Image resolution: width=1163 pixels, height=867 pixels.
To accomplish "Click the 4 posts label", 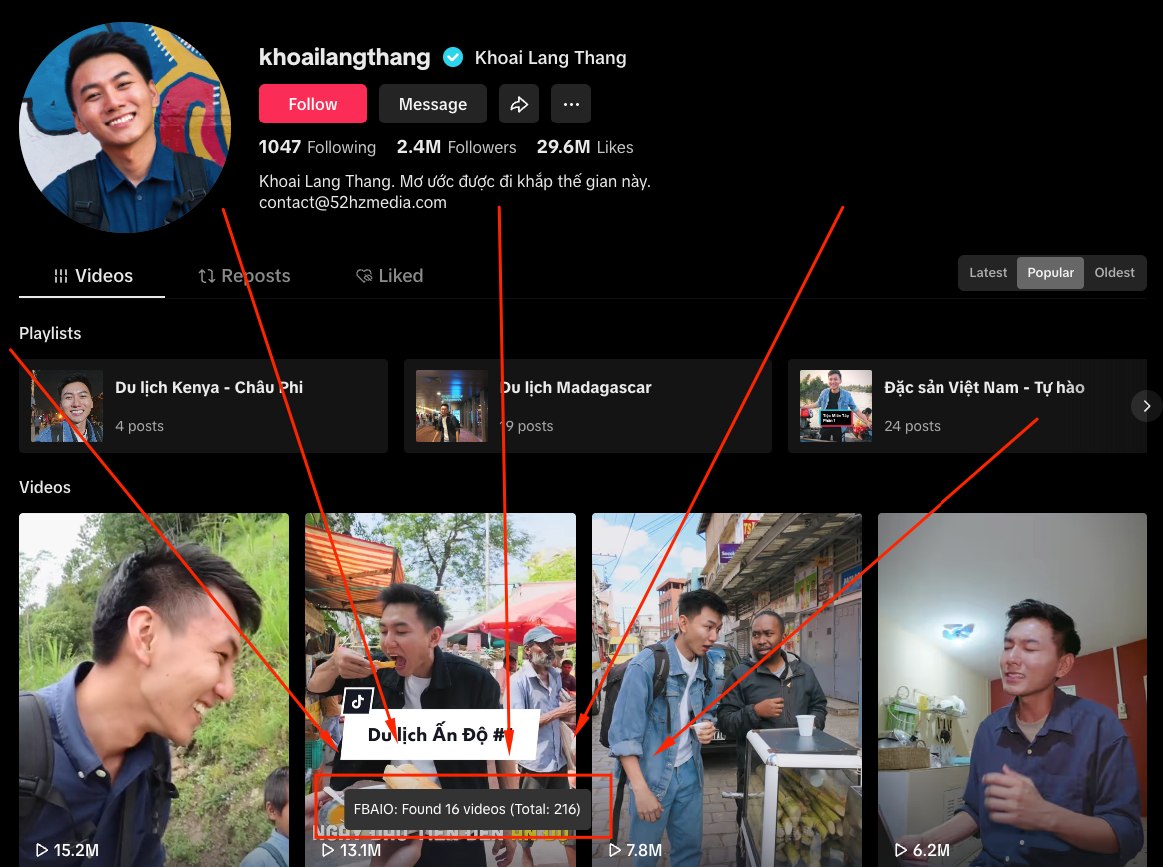I will click(139, 426).
